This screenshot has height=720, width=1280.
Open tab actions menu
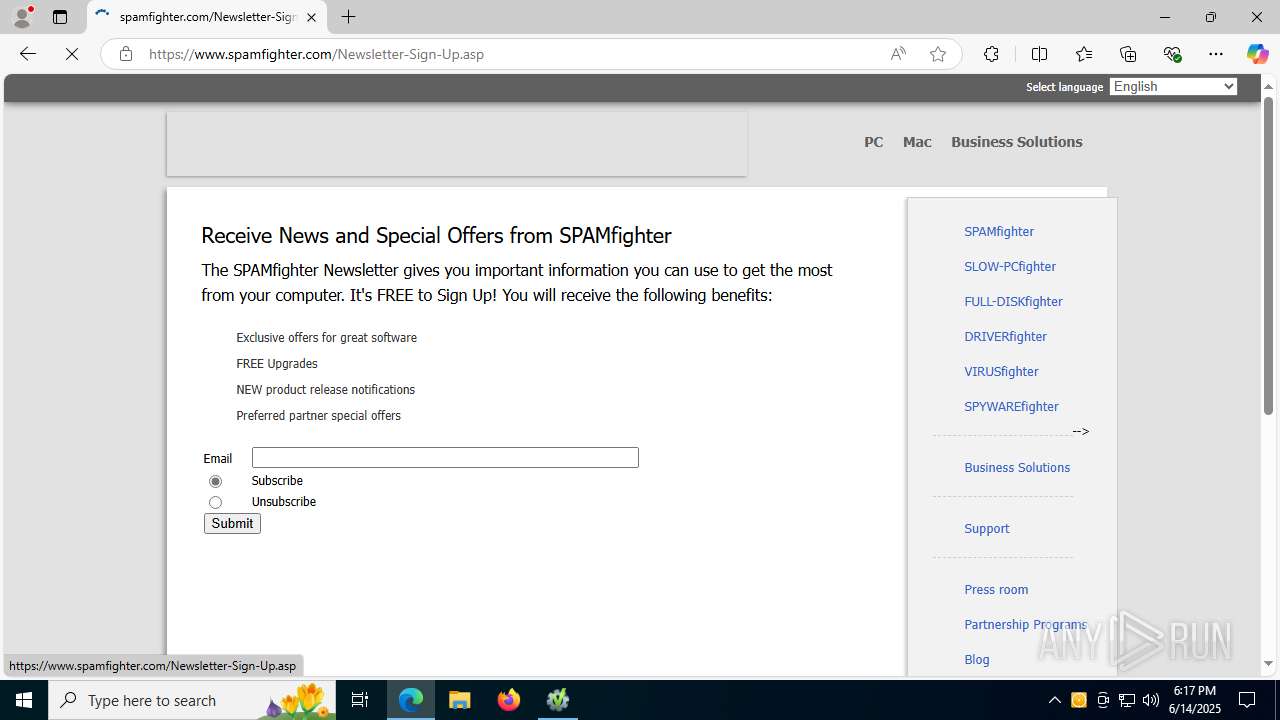coord(60,17)
